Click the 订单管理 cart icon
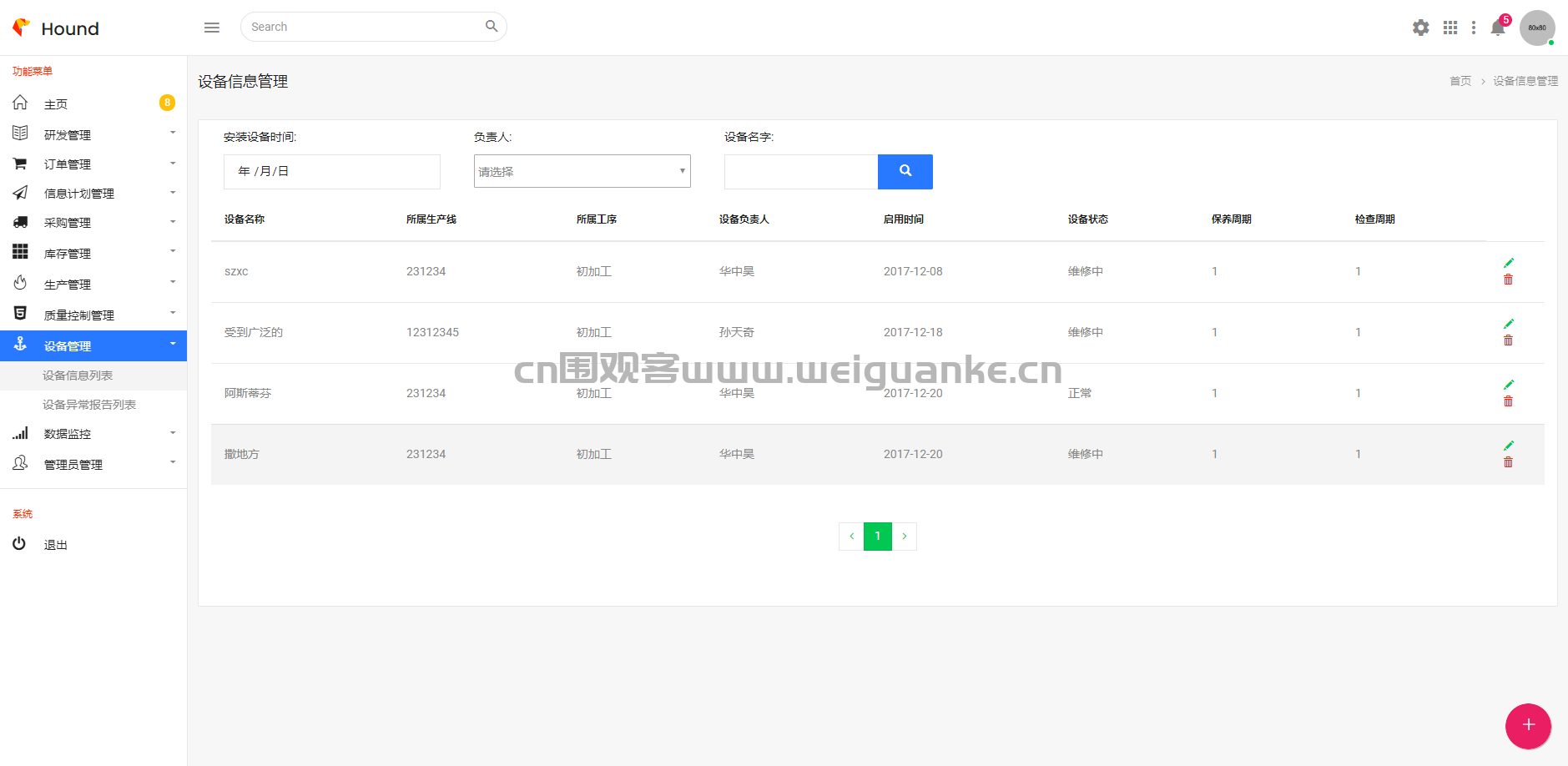 20,164
